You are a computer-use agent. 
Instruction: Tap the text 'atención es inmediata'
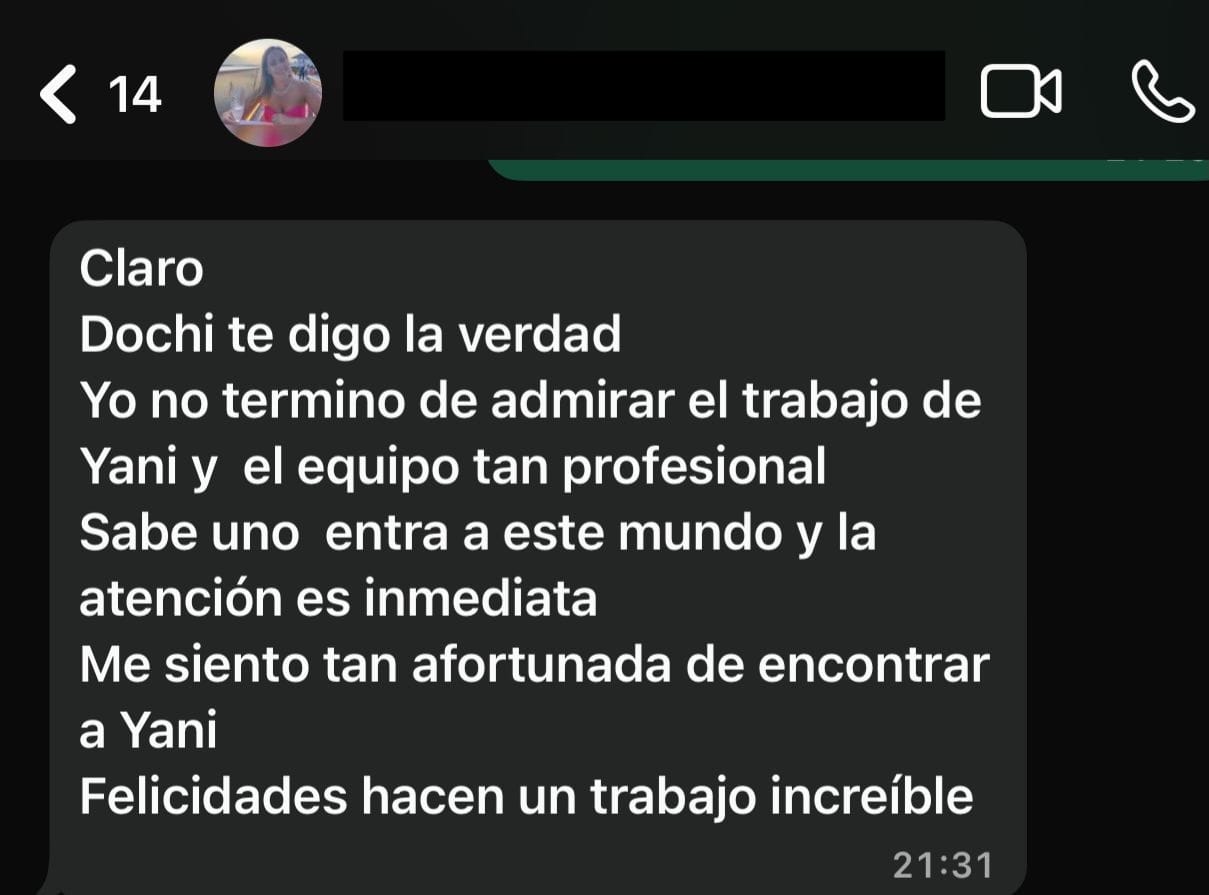tap(338, 599)
